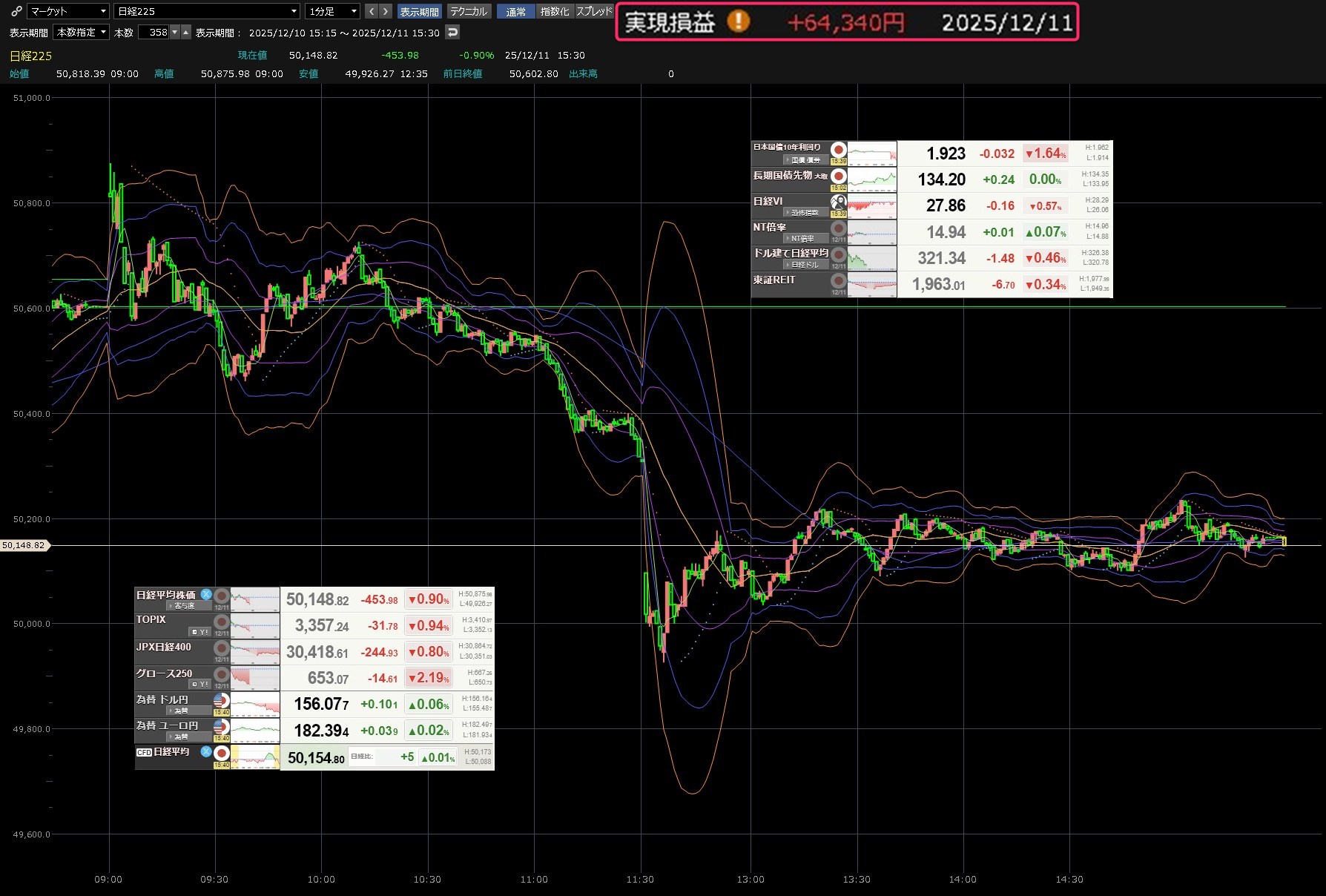
Task: Click the X icon next to 日経平均株価
Action: point(206,594)
